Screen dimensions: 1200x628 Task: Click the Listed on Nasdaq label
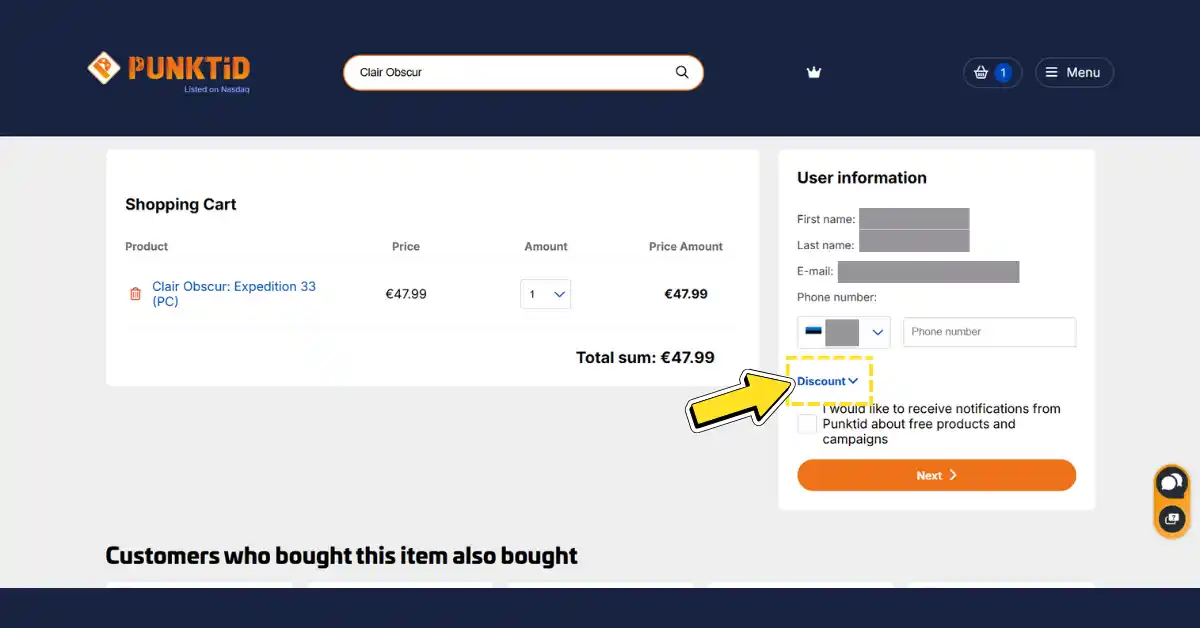pos(216,89)
